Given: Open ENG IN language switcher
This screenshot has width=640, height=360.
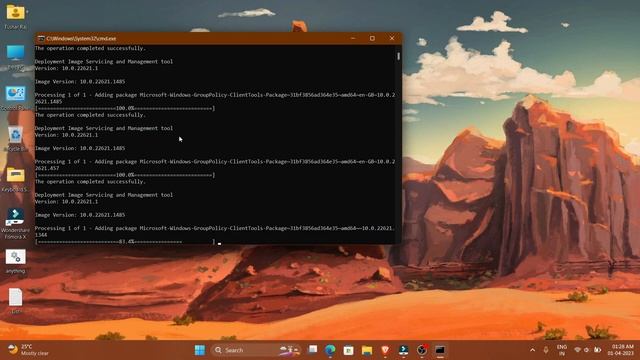Looking at the screenshot, I should pyautogui.click(x=562, y=350).
